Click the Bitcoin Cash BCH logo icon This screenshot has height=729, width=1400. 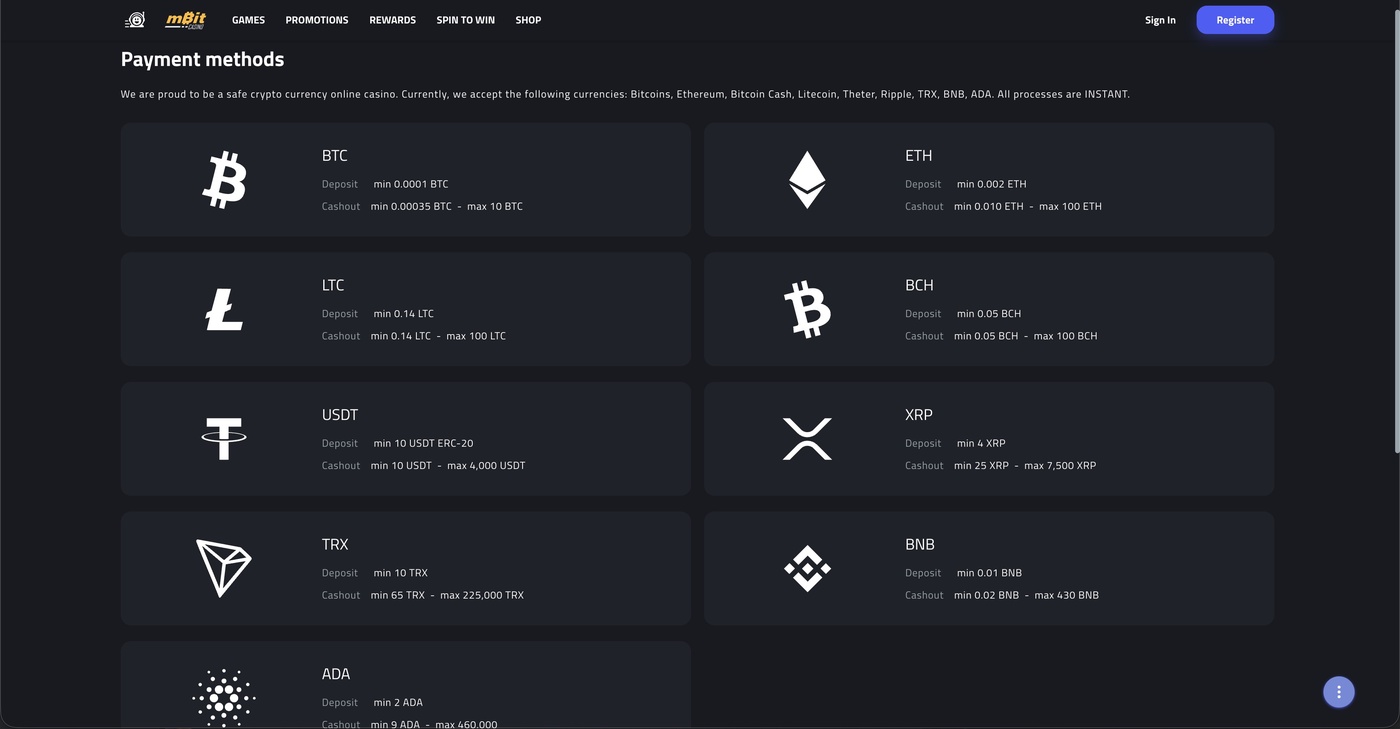click(807, 309)
